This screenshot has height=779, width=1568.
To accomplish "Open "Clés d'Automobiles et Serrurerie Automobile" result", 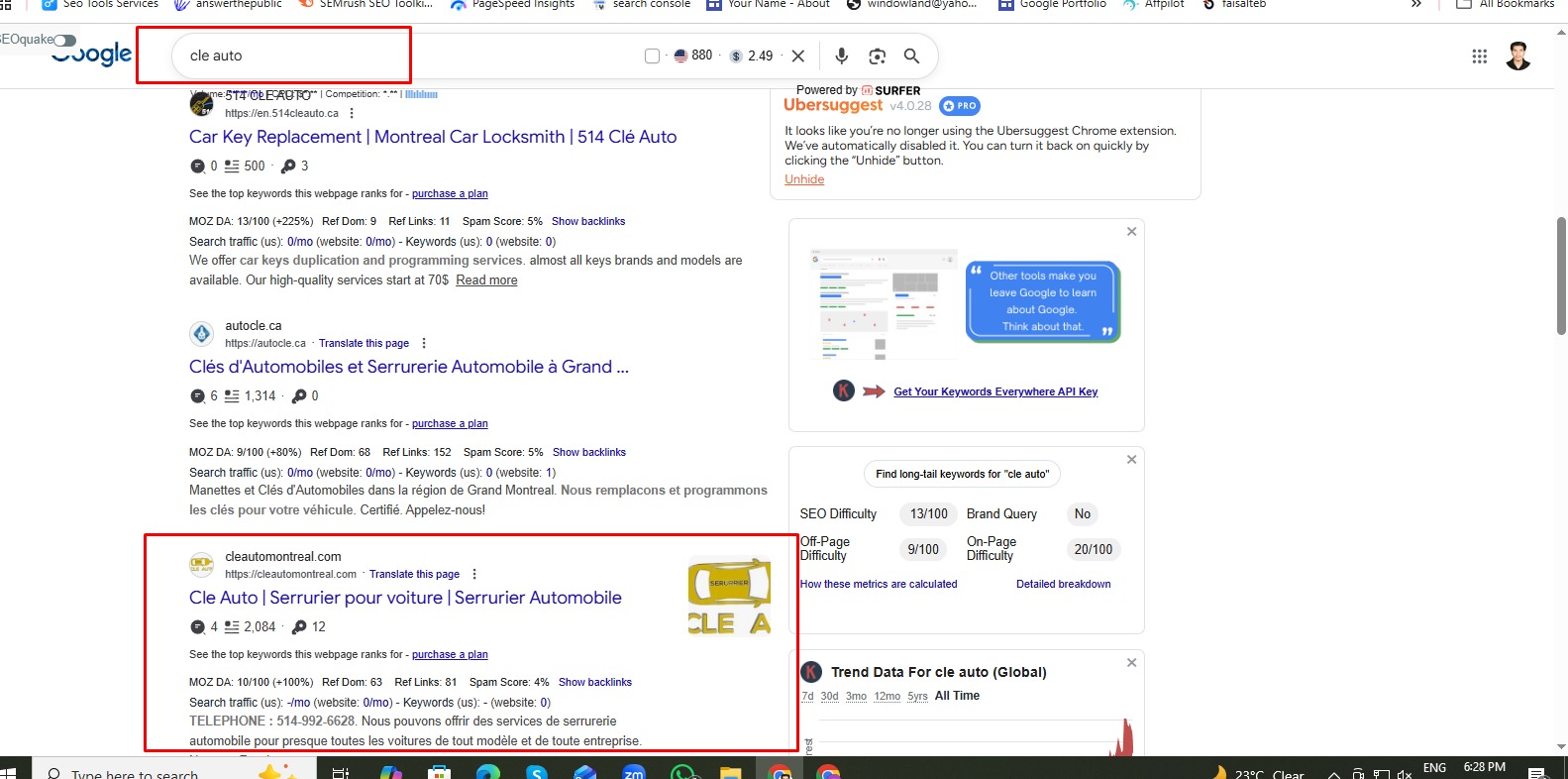I will (x=409, y=367).
